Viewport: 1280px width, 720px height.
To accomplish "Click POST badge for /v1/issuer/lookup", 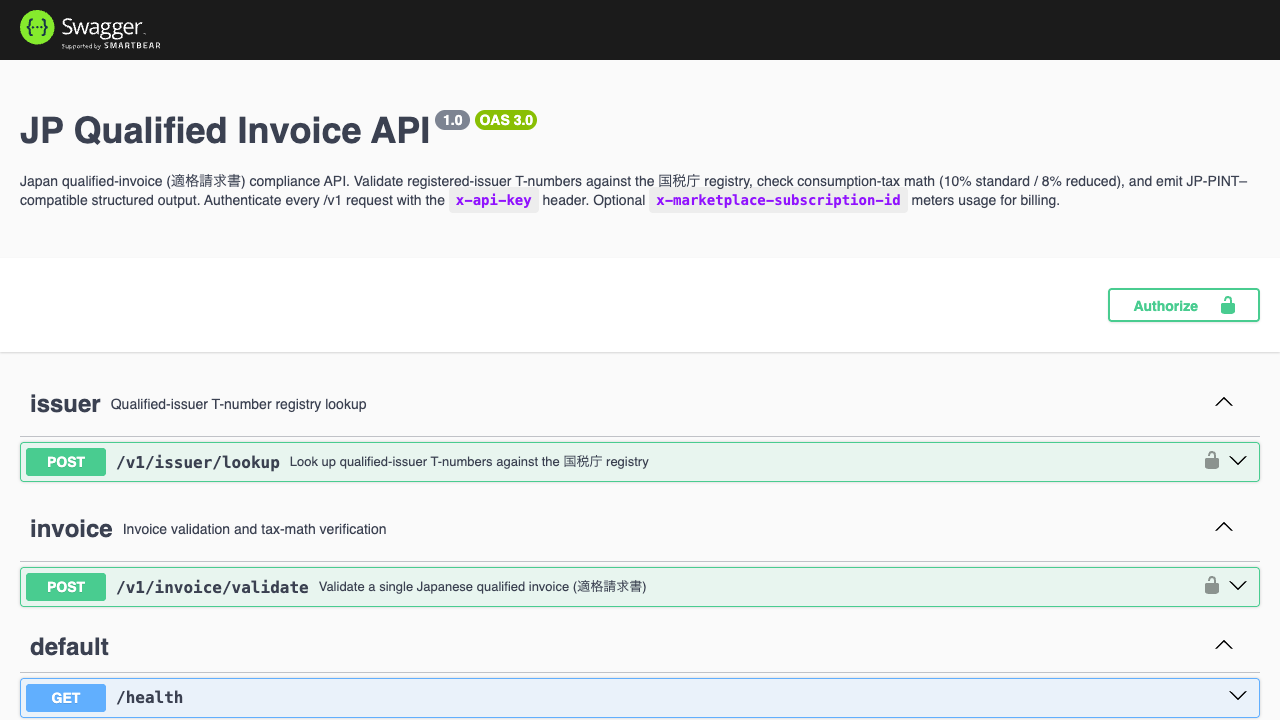I will [x=66, y=462].
